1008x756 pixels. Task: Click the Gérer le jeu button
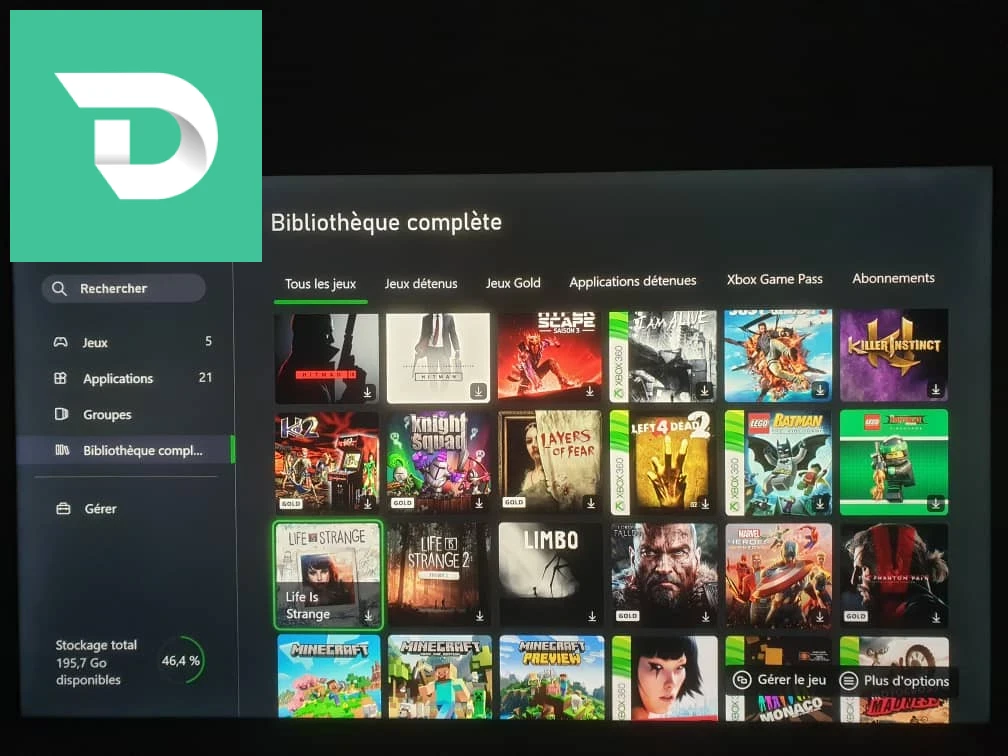[x=780, y=680]
